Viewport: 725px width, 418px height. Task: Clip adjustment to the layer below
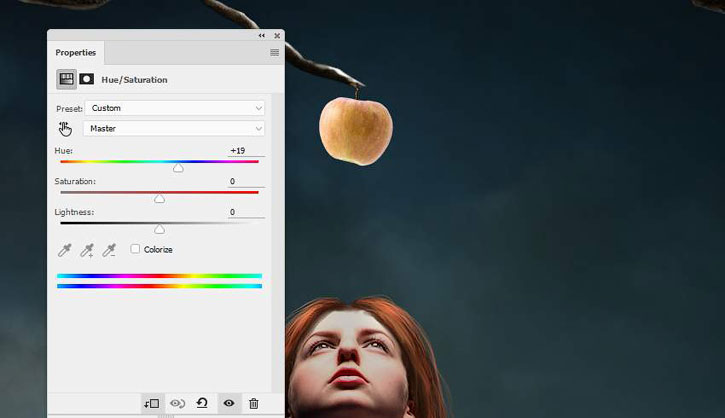(x=152, y=404)
